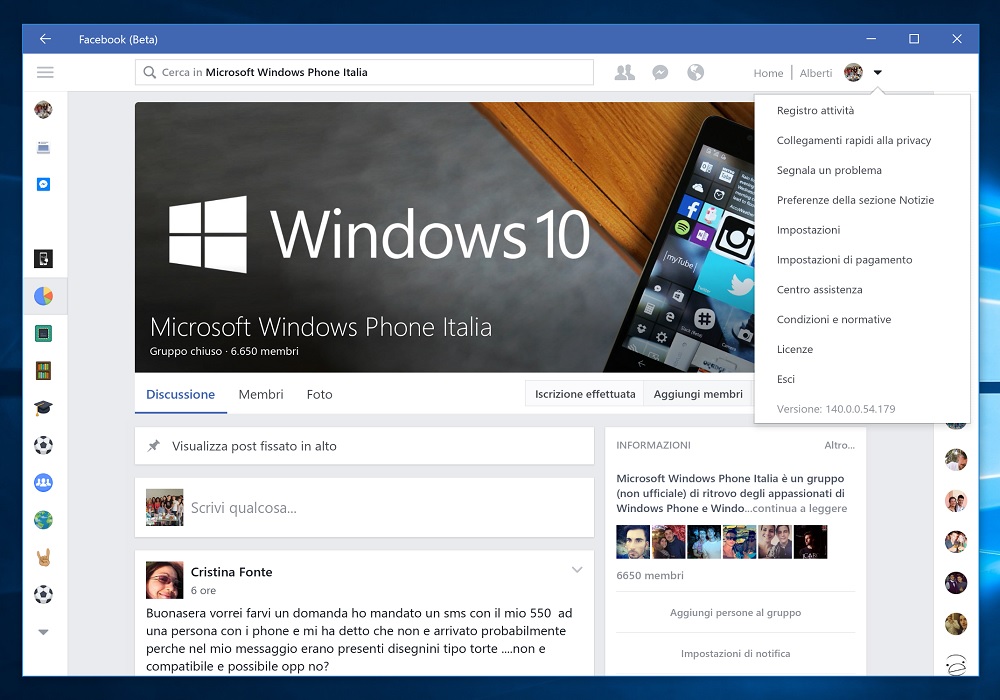Viewport: 1000px width, 700px height.
Task: Open Impostazioni from account menu
Action: 808,230
